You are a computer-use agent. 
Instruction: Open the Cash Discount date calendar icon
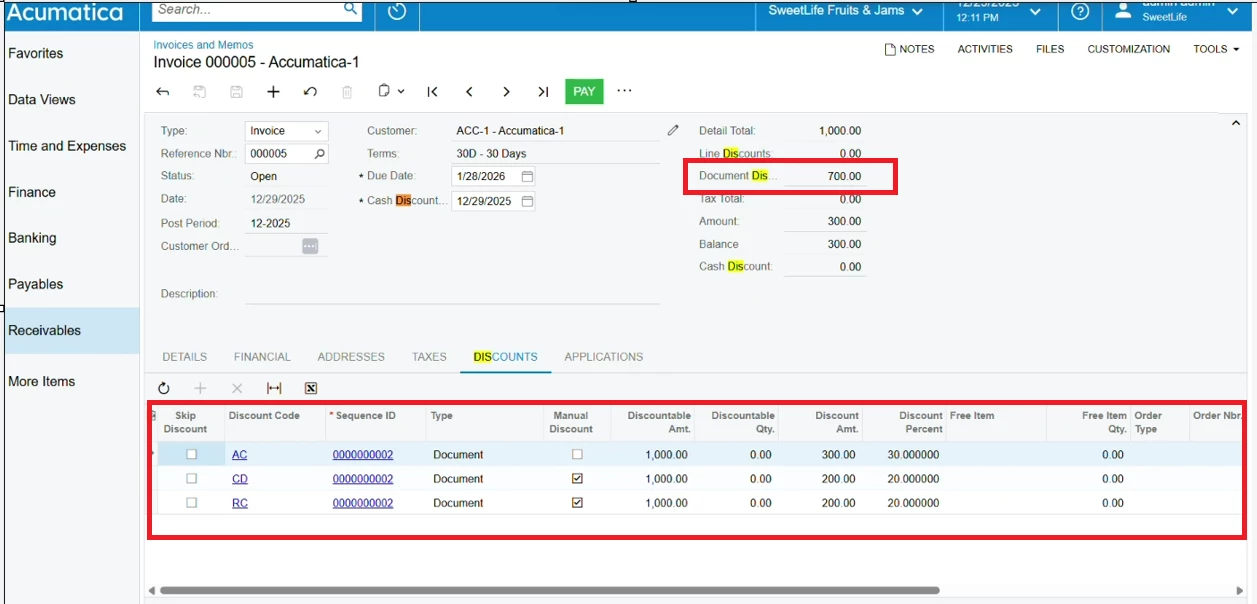pos(527,201)
